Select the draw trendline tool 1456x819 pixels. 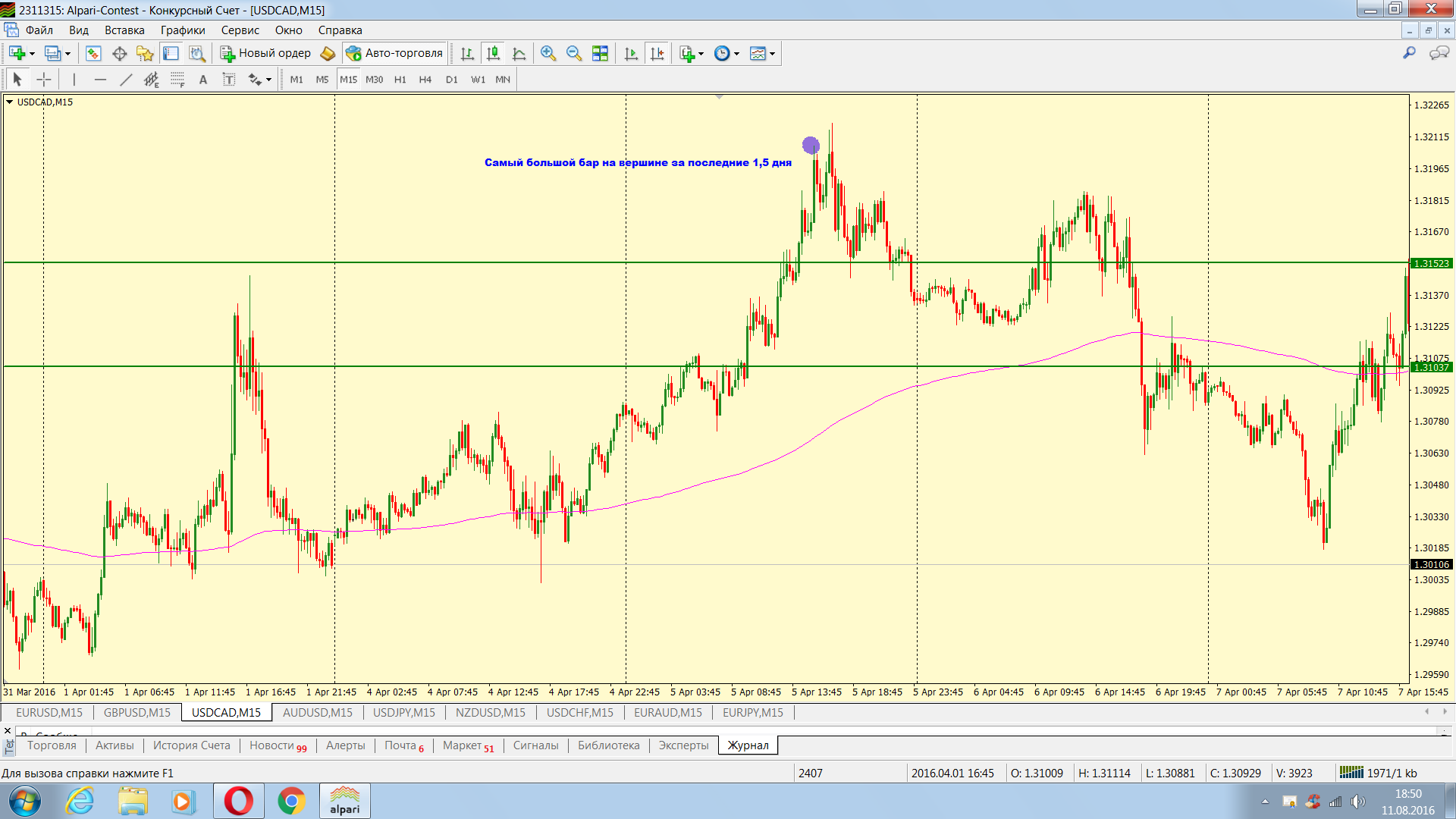tap(126, 80)
